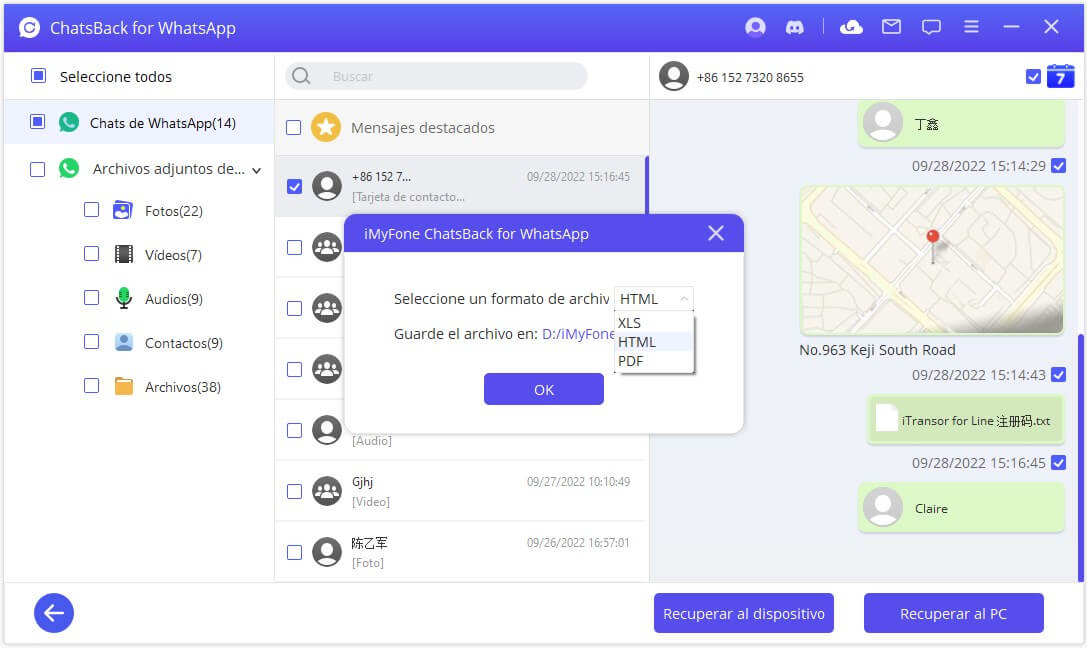Image resolution: width=1087 pixels, height=648 pixels.
Task: Click the calendar date filter icon
Action: pos(1062,76)
